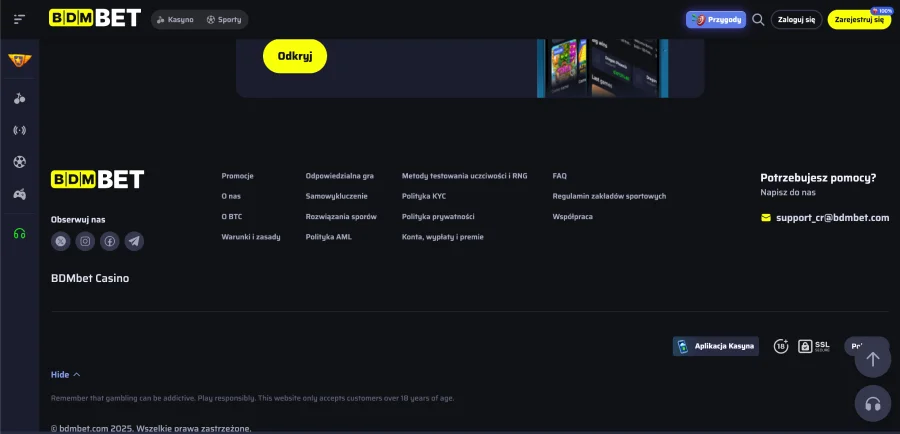Open the Promocje footer link

[x=238, y=176]
